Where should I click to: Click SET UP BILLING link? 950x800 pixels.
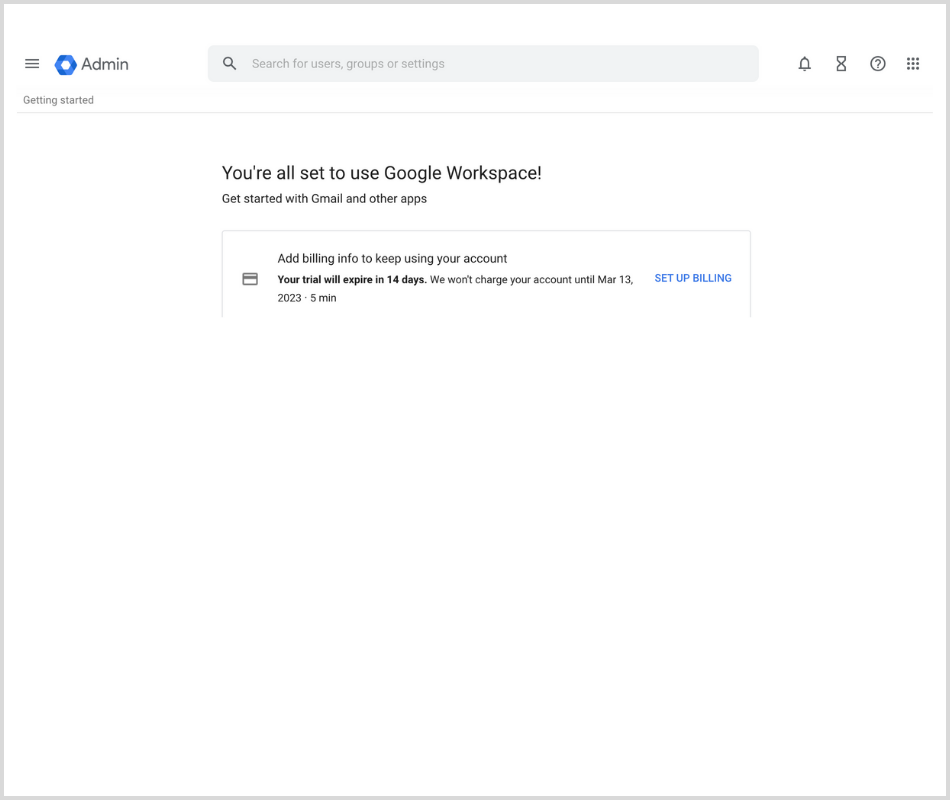pos(693,278)
